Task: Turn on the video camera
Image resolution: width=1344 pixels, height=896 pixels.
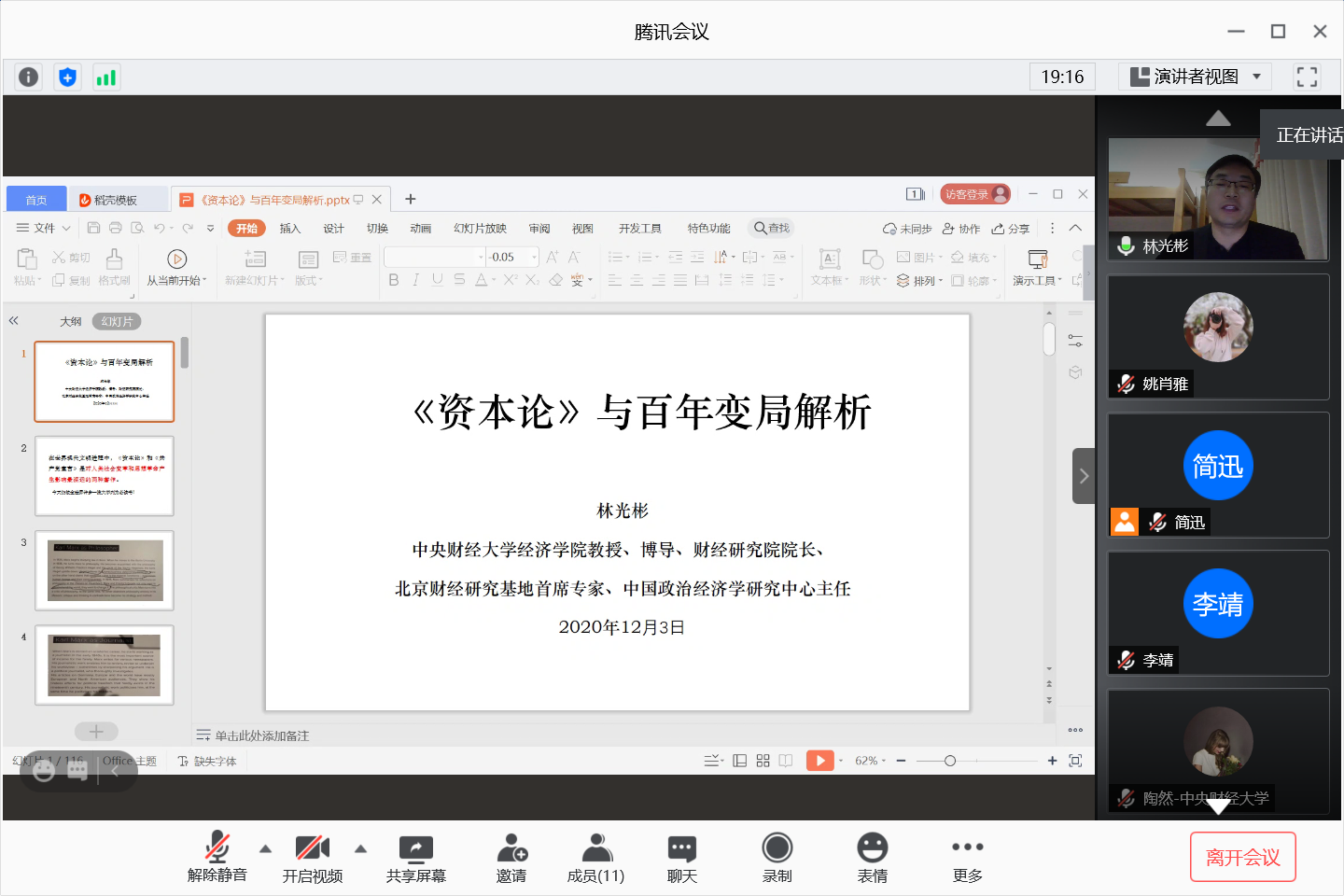Action: coord(312,858)
